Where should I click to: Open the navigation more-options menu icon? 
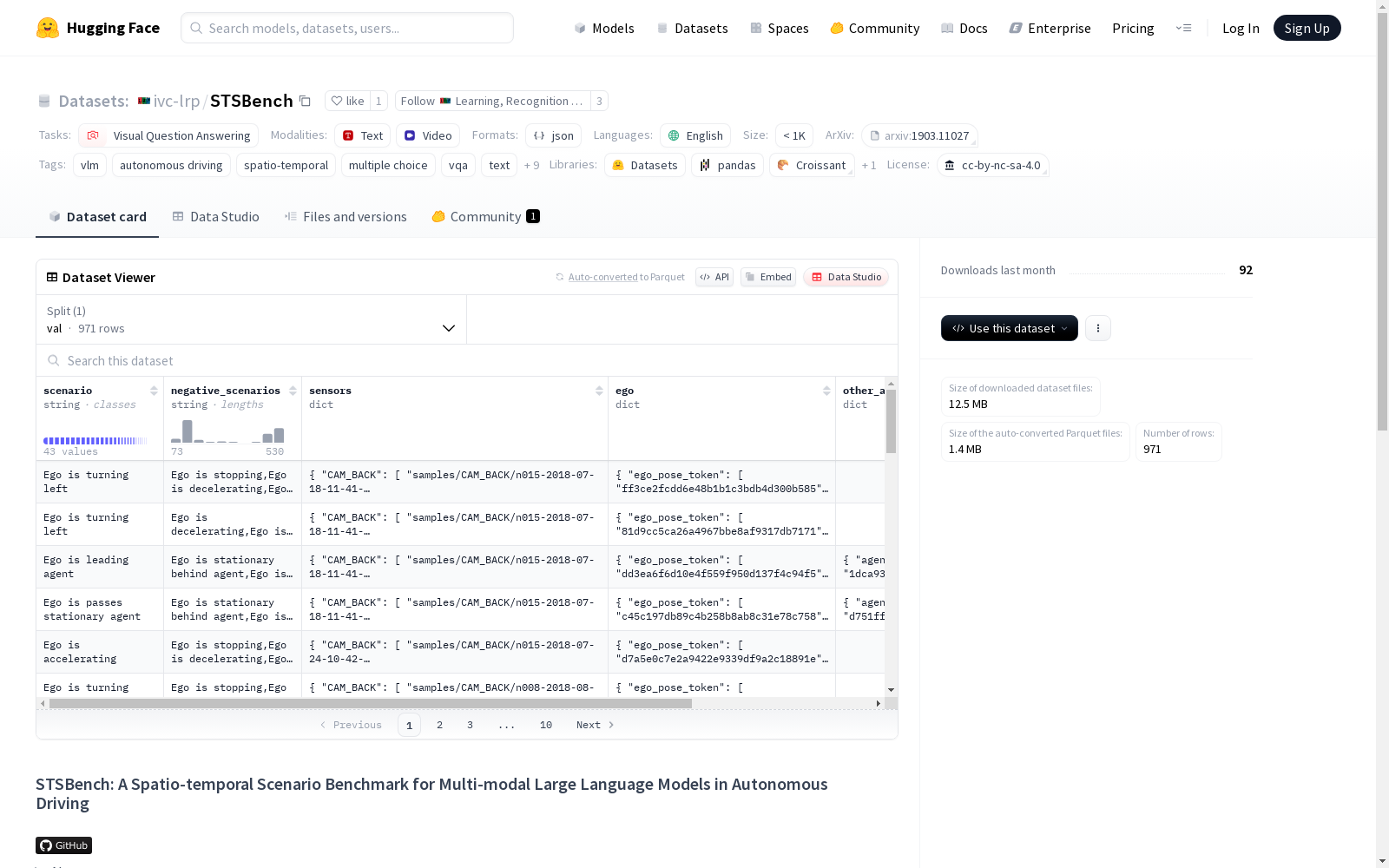coord(1183,28)
